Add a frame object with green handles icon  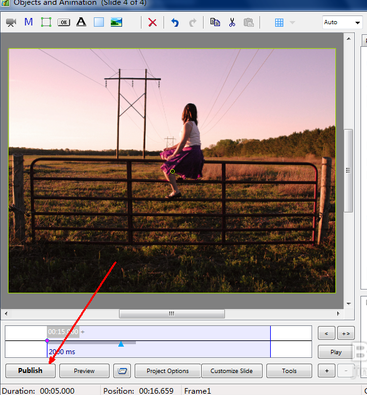tap(46, 22)
